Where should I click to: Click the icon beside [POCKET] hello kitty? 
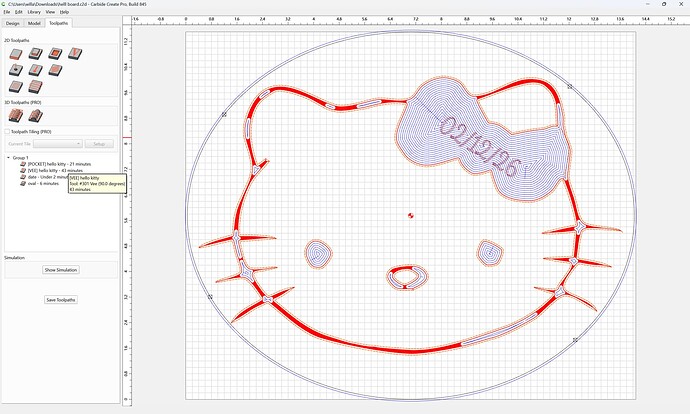tap(23, 164)
